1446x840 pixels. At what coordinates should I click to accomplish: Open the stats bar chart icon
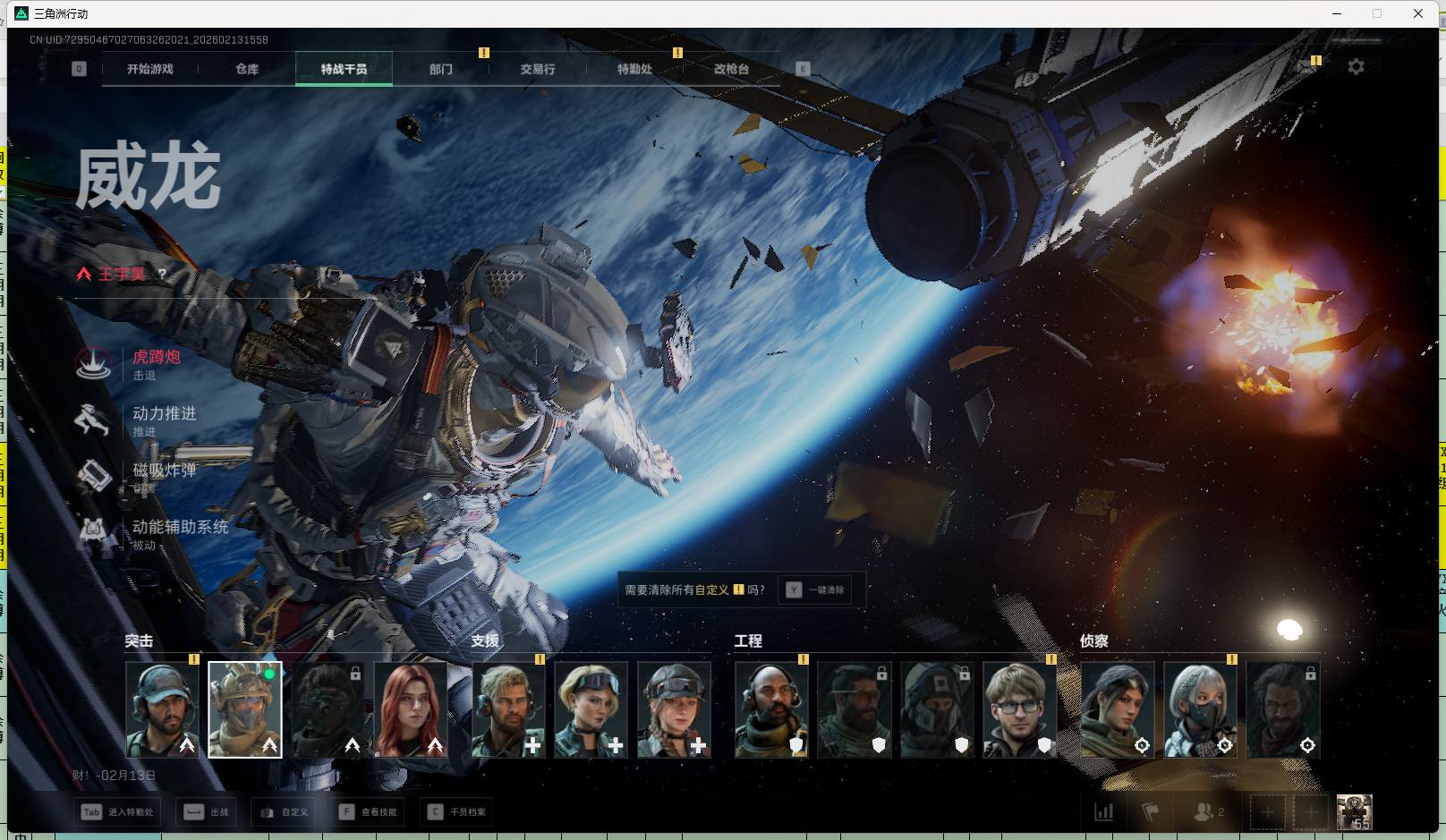1103,811
